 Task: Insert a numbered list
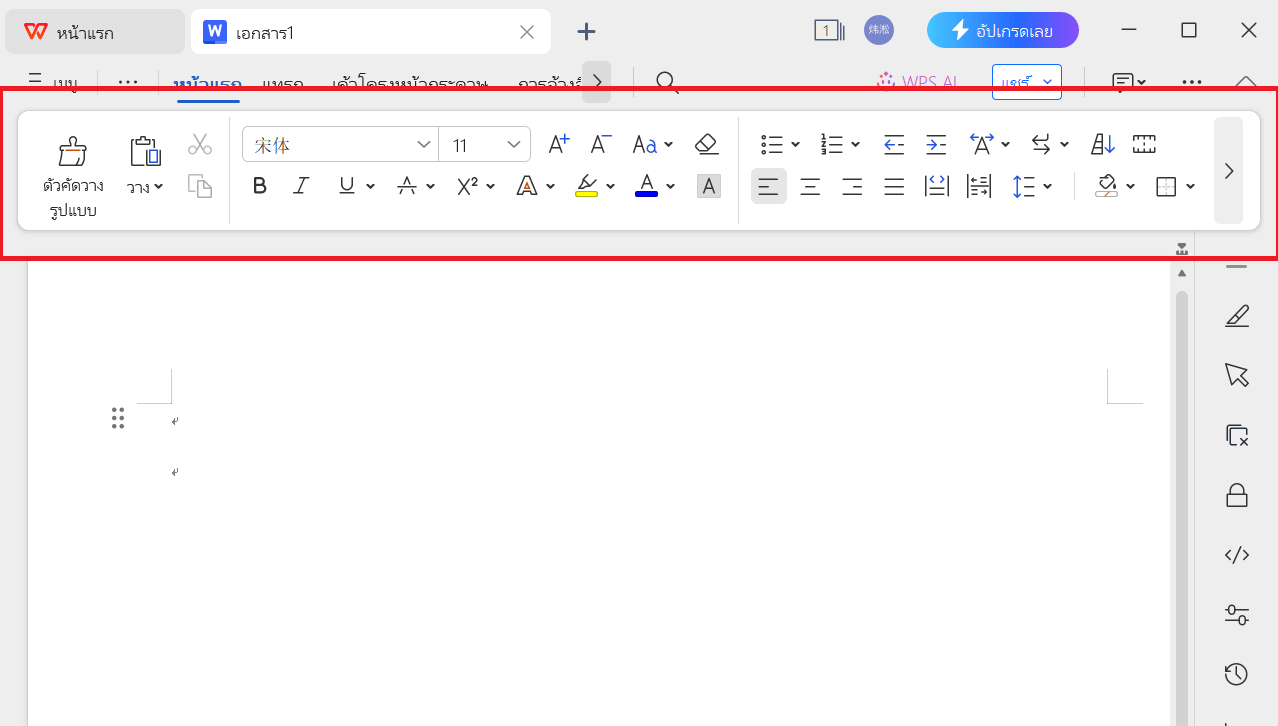(x=831, y=144)
